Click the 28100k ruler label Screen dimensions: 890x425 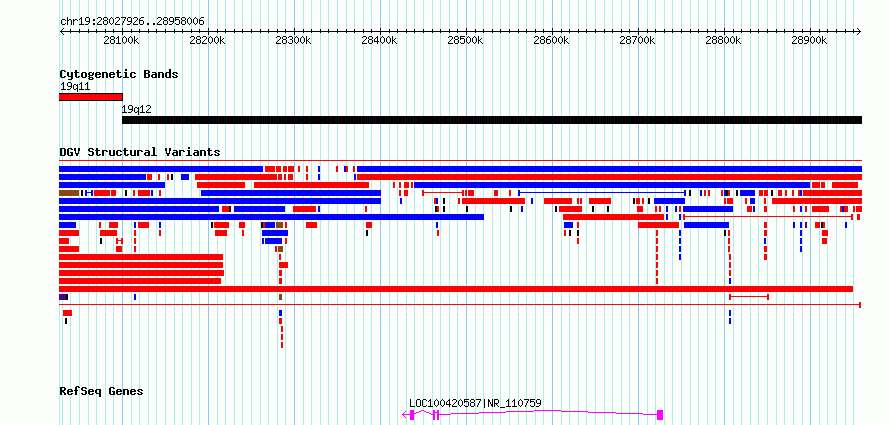121,41
